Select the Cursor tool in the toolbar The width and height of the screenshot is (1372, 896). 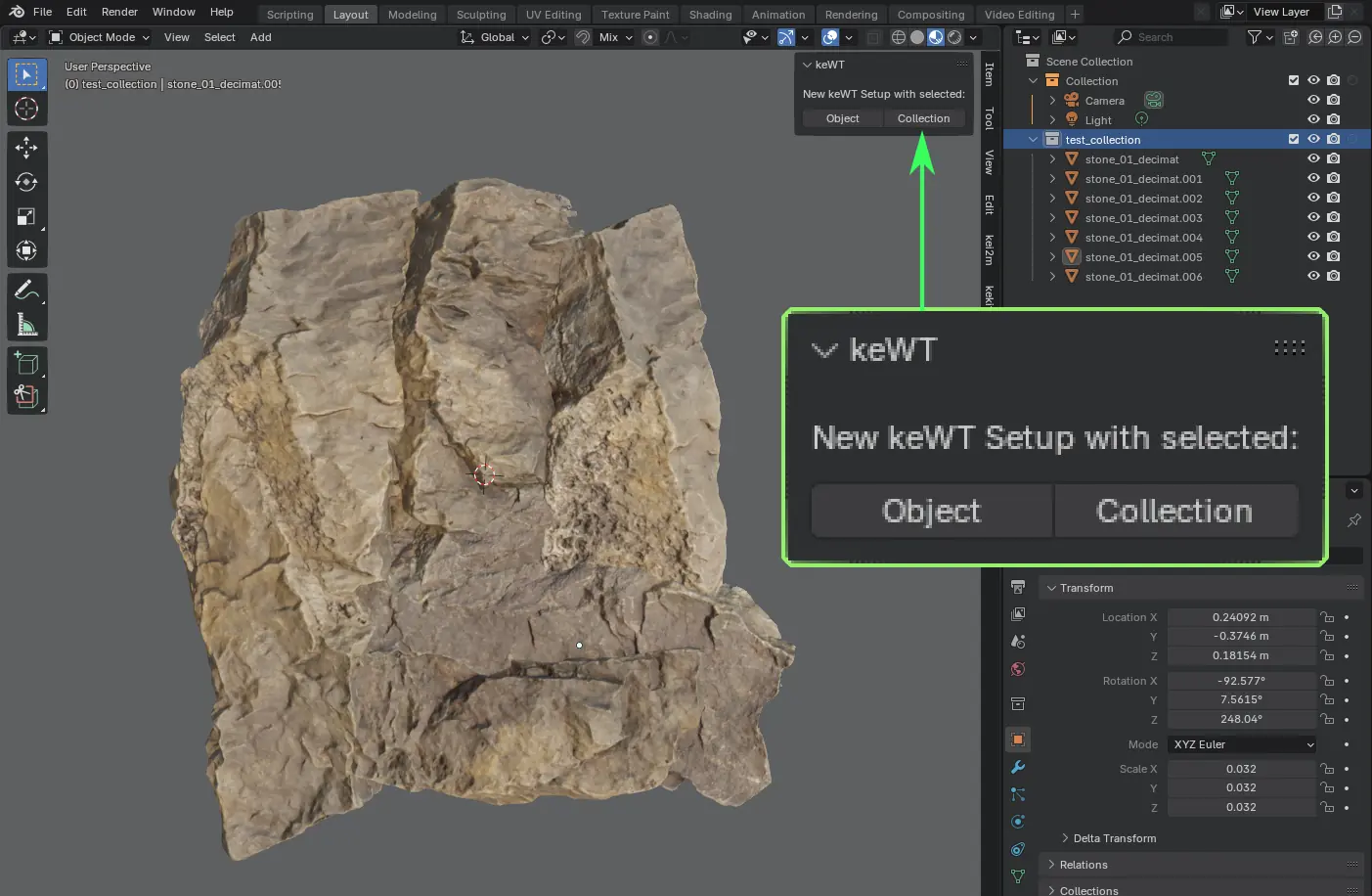tap(26, 109)
